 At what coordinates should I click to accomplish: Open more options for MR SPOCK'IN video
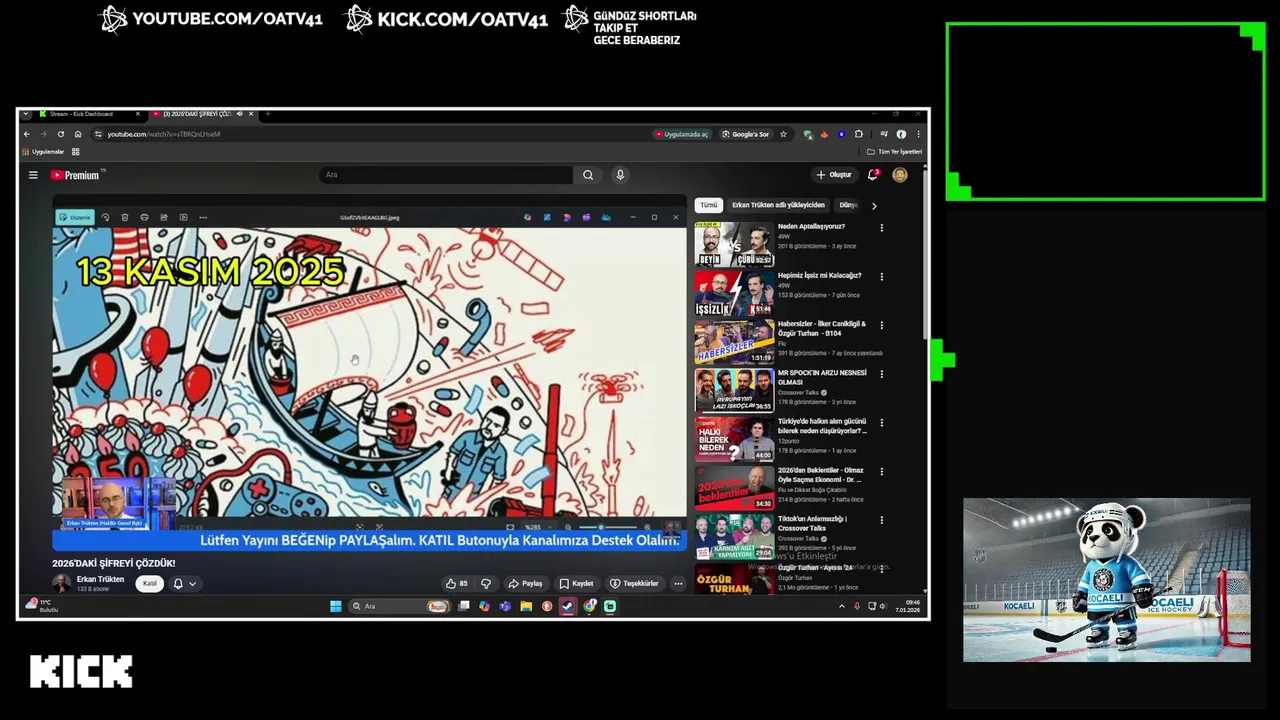pos(882,374)
